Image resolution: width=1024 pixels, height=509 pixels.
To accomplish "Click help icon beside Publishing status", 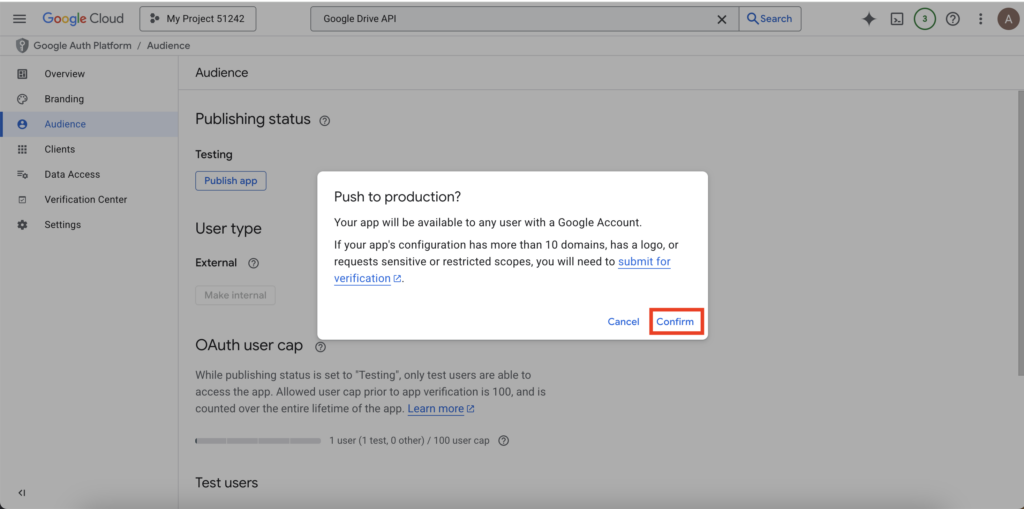I will click(324, 121).
